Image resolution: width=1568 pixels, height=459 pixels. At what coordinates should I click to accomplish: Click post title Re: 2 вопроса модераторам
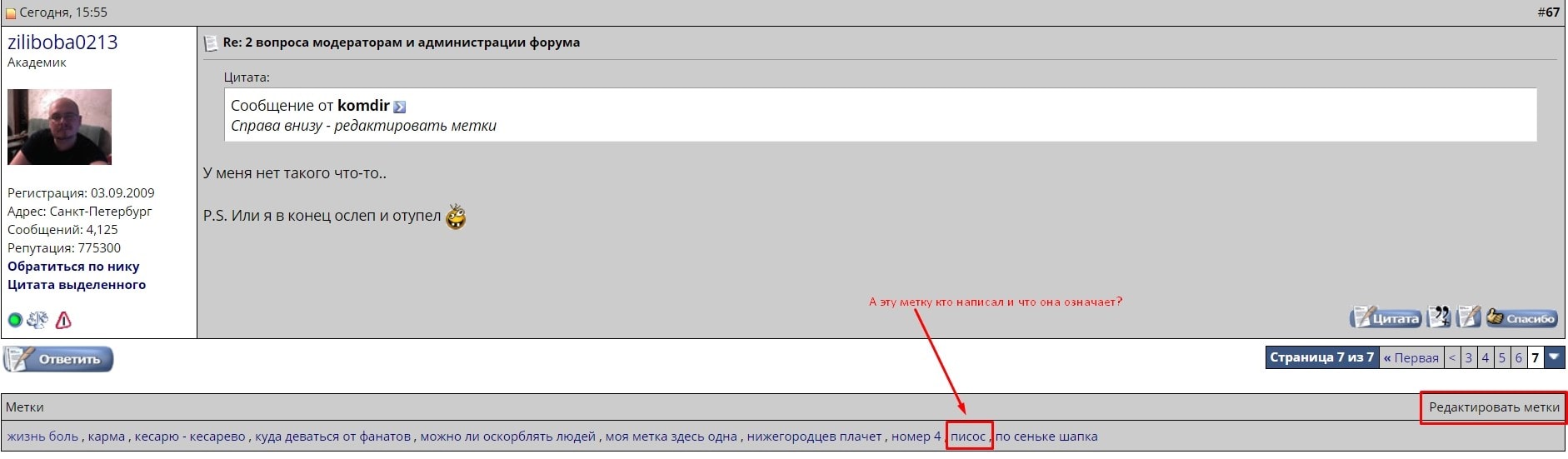click(x=402, y=42)
